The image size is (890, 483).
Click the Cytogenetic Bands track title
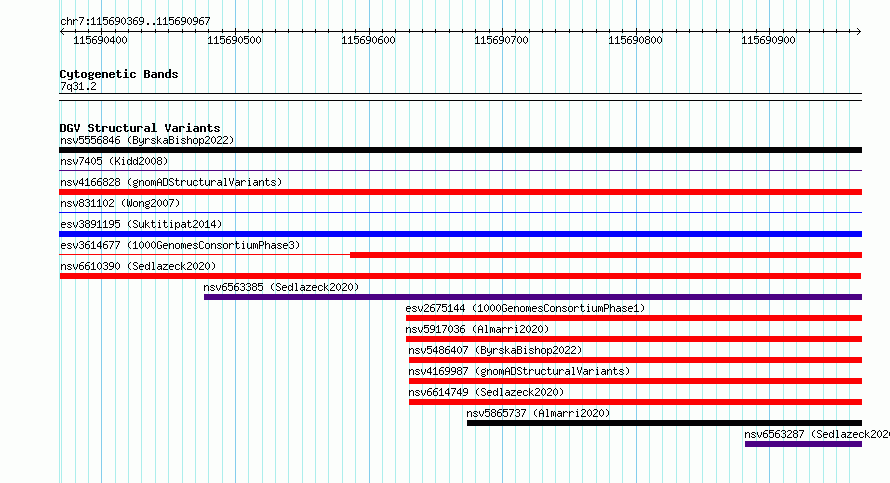(119, 74)
